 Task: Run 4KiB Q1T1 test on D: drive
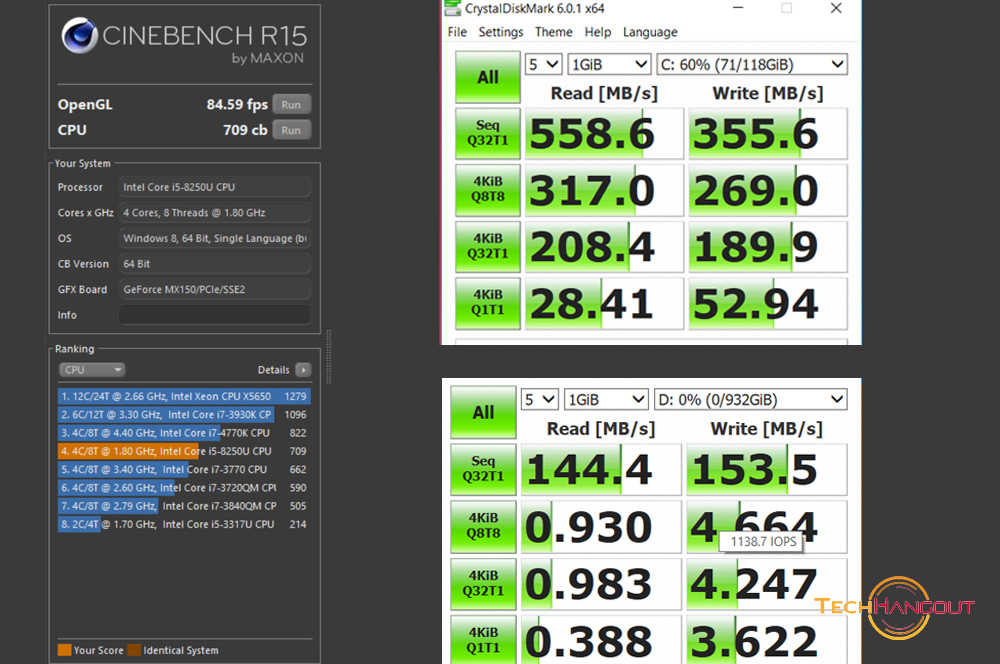[483, 639]
